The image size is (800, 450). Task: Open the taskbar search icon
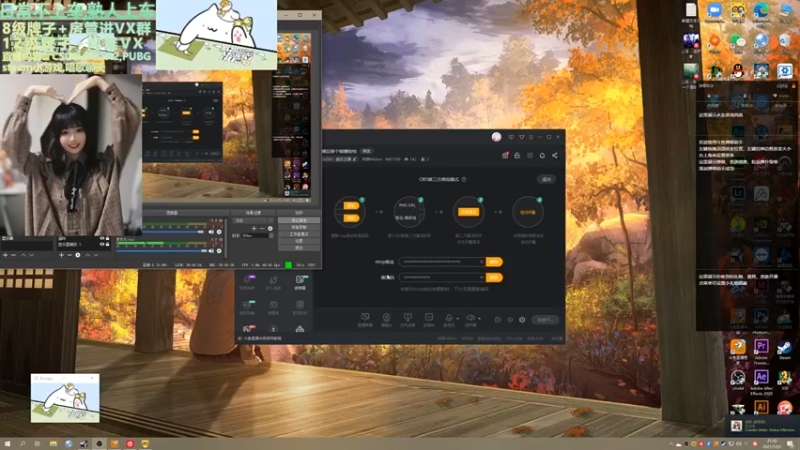tap(22, 444)
